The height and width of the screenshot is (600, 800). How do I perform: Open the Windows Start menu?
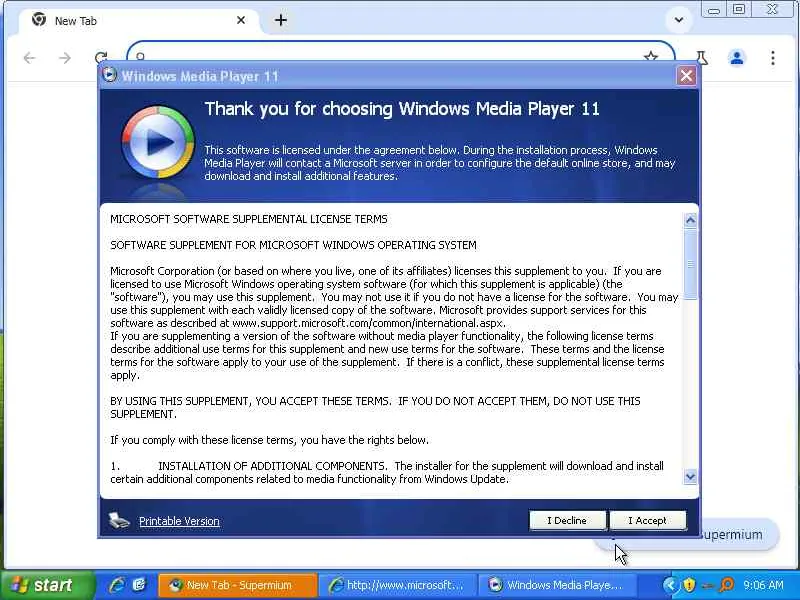pyautogui.click(x=47, y=585)
